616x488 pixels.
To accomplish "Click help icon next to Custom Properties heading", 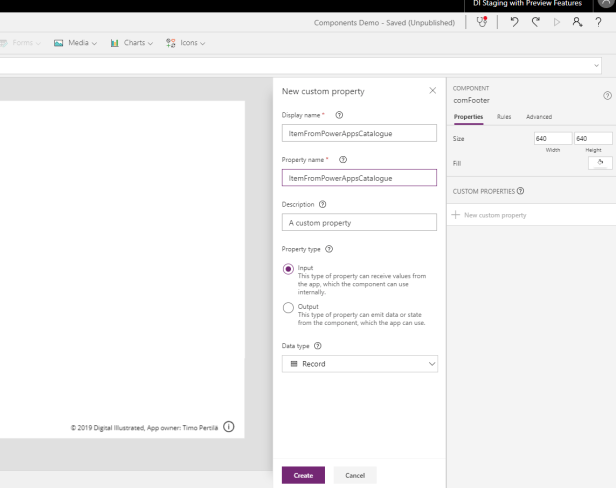I will click(518, 190).
